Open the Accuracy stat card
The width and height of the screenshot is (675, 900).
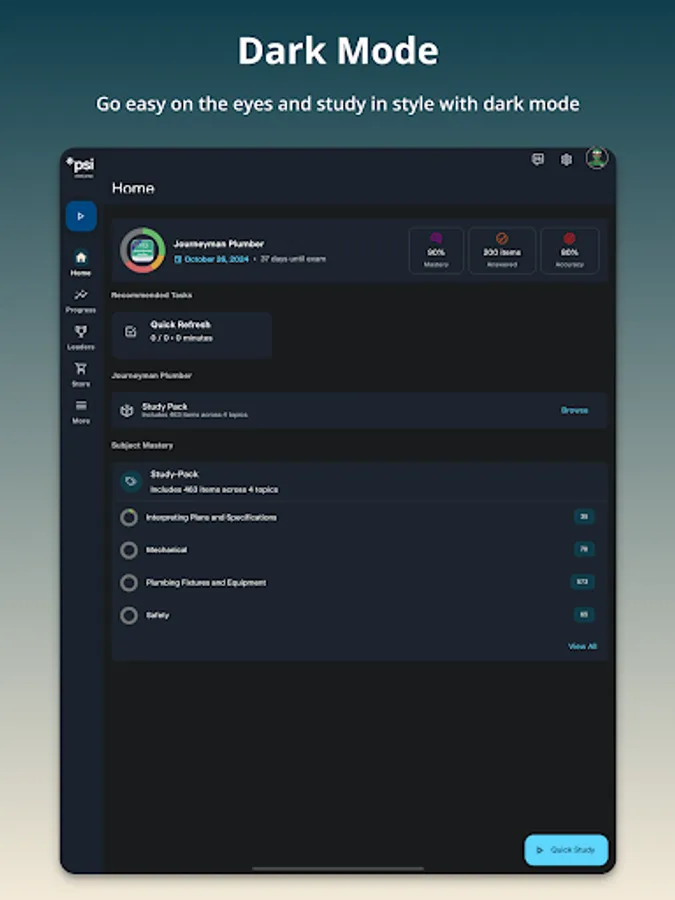569,251
